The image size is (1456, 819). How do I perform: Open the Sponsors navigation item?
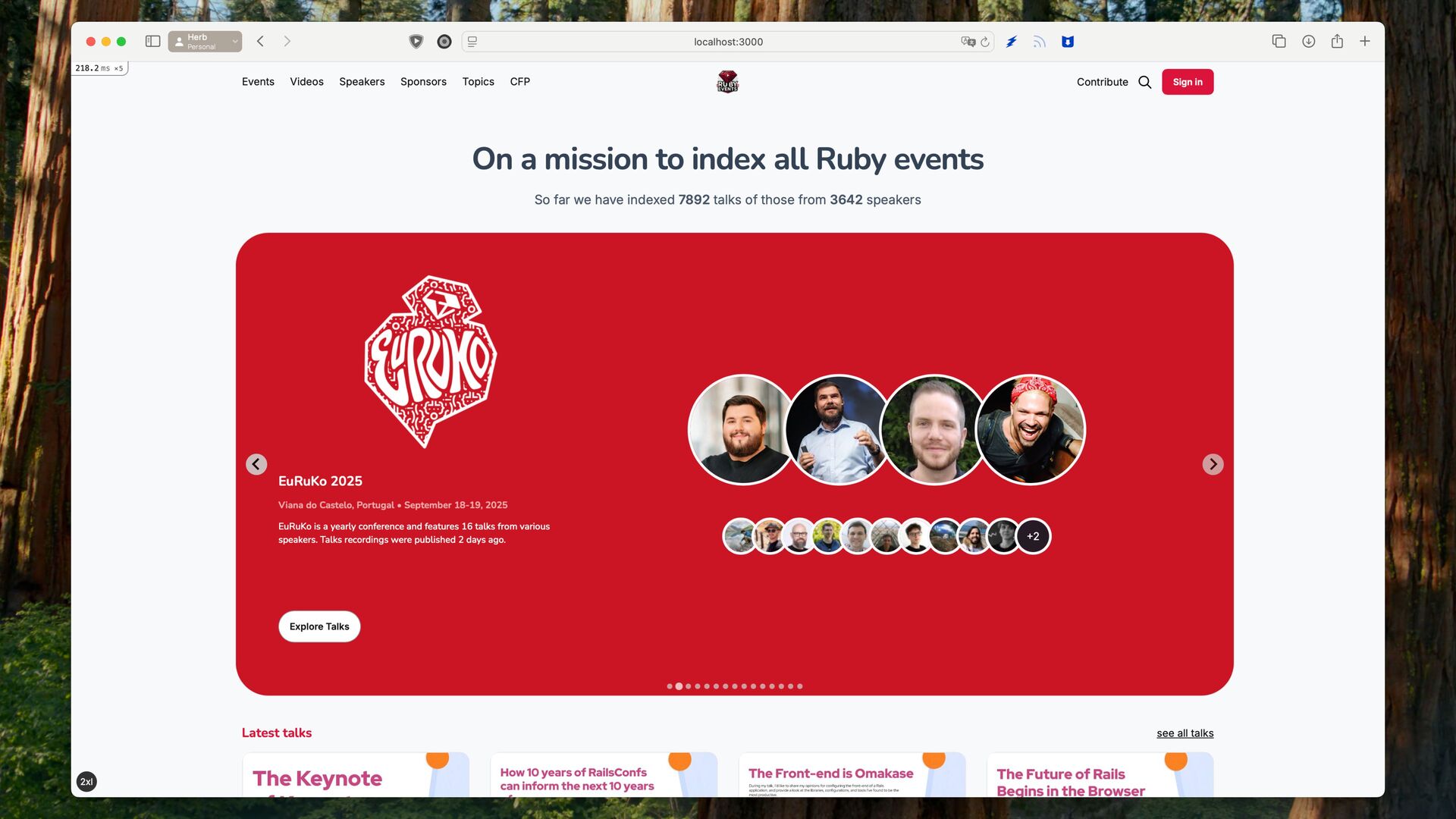click(423, 82)
